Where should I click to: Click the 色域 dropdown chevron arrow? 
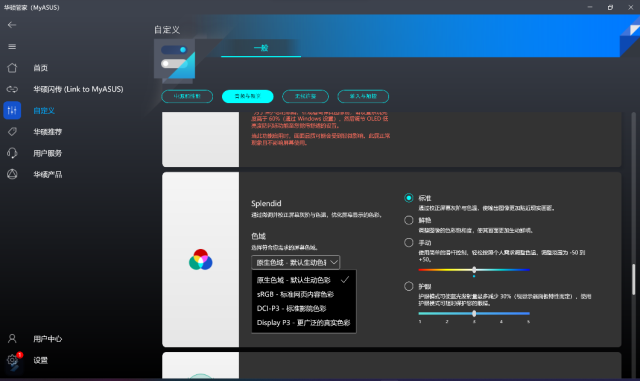click(x=334, y=262)
